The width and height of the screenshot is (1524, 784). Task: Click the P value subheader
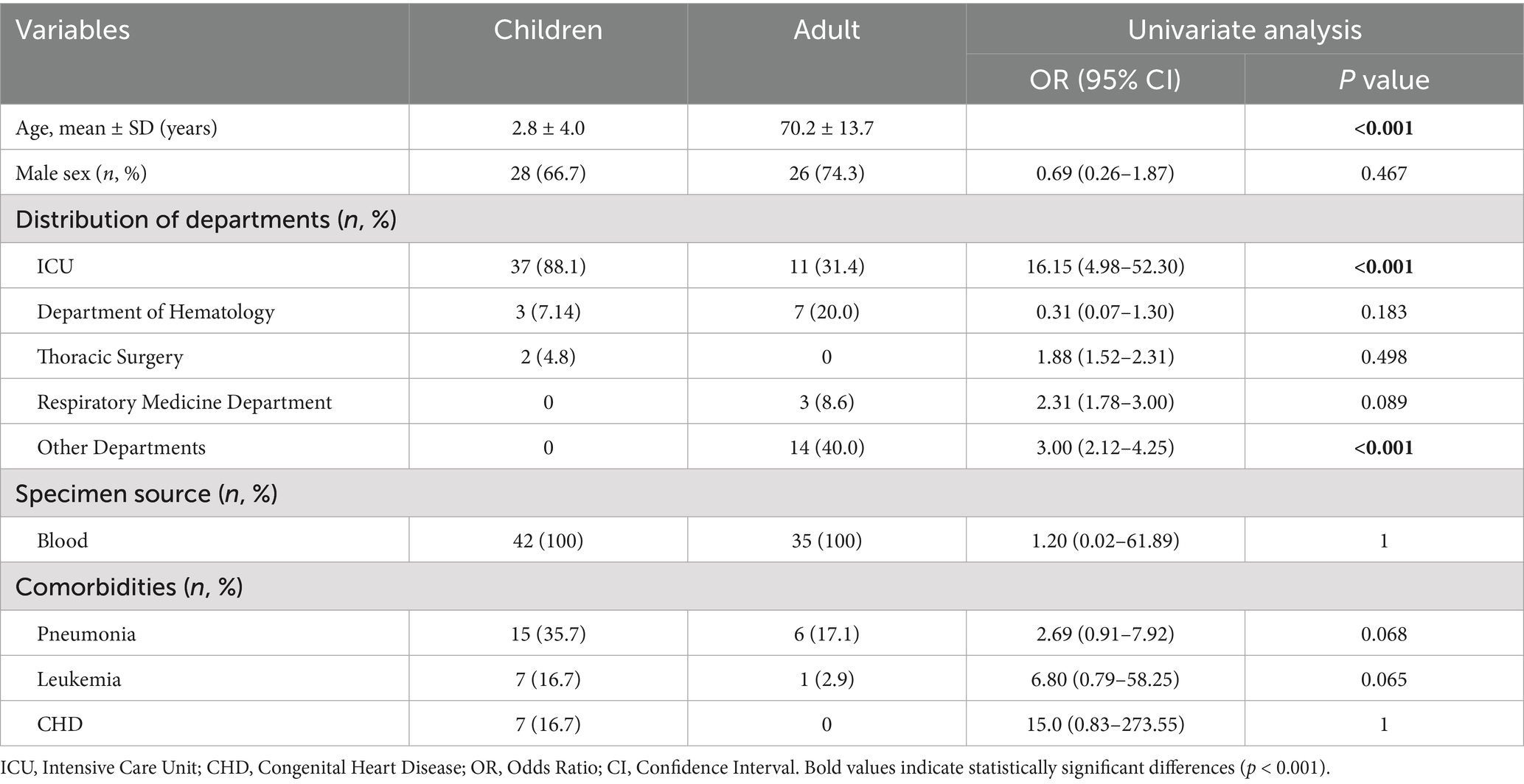point(1384,80)
